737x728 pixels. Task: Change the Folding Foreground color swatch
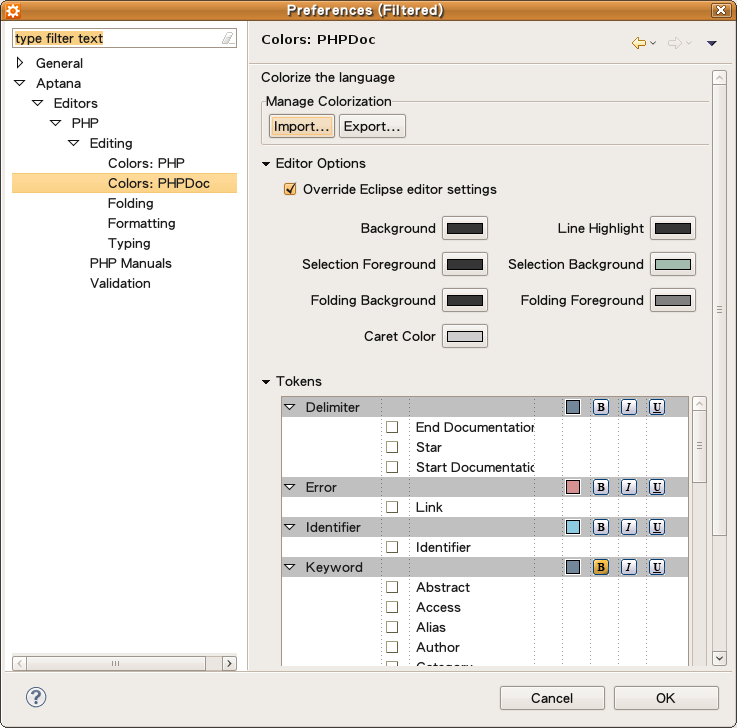[x=673, y=300]
